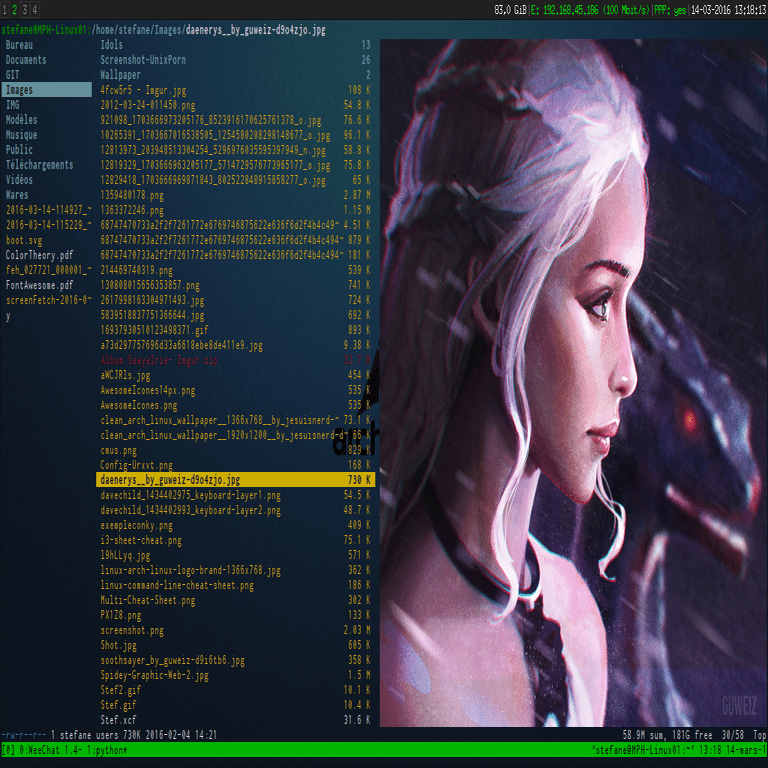Click the 14-03-2016 date and clock

[728, 10]
